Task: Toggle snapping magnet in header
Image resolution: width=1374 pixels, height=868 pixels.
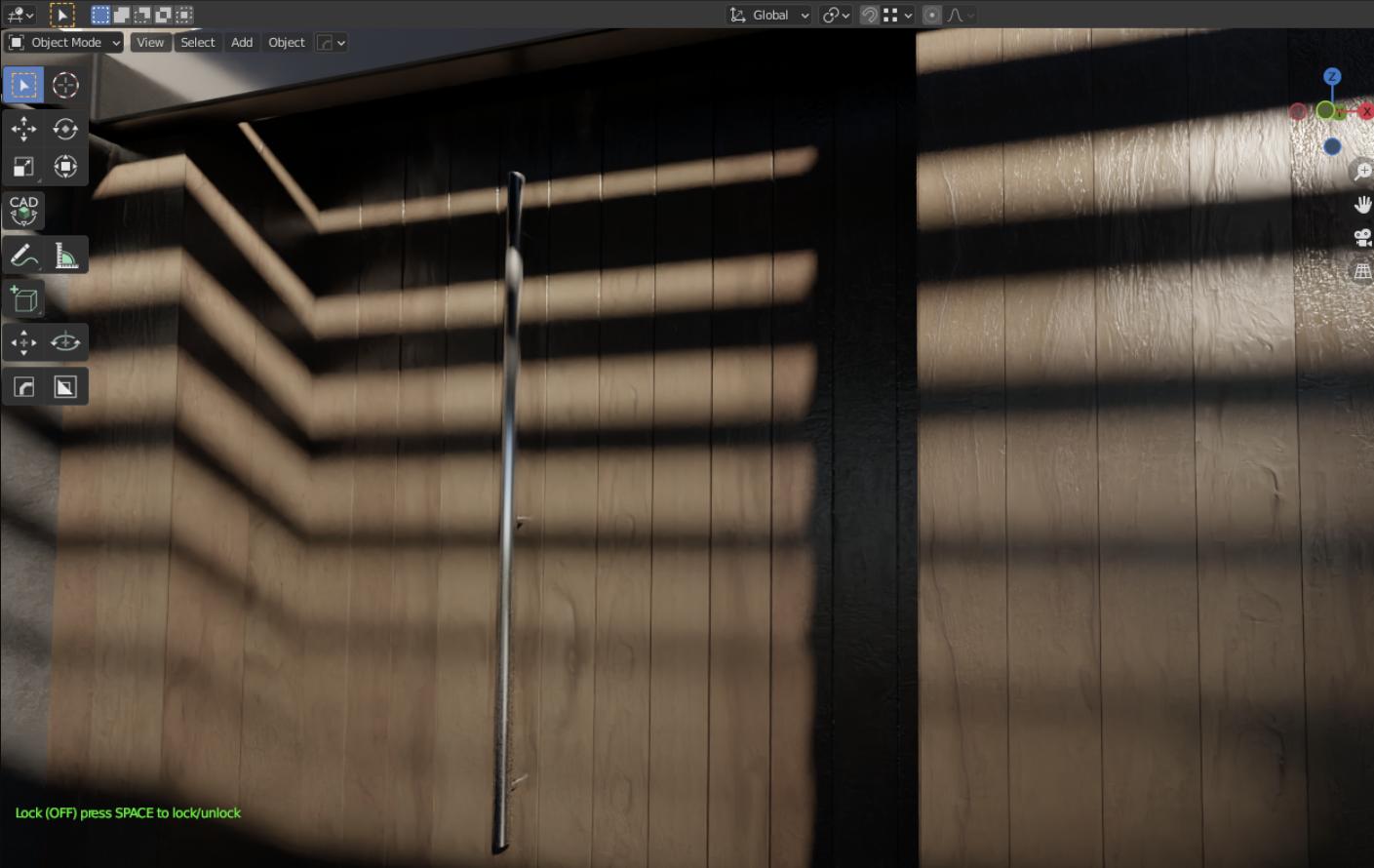Action: [869, 15]
